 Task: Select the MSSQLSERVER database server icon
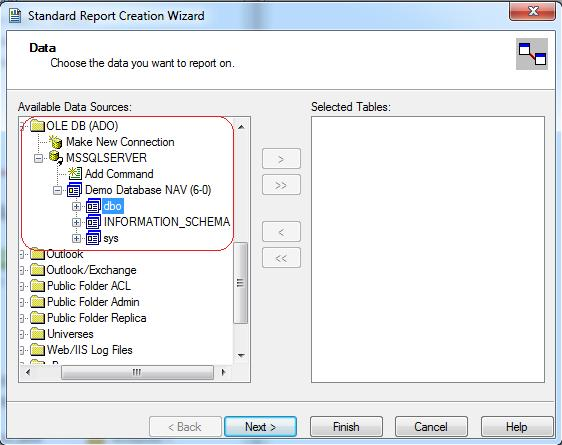tap(56, 158)
